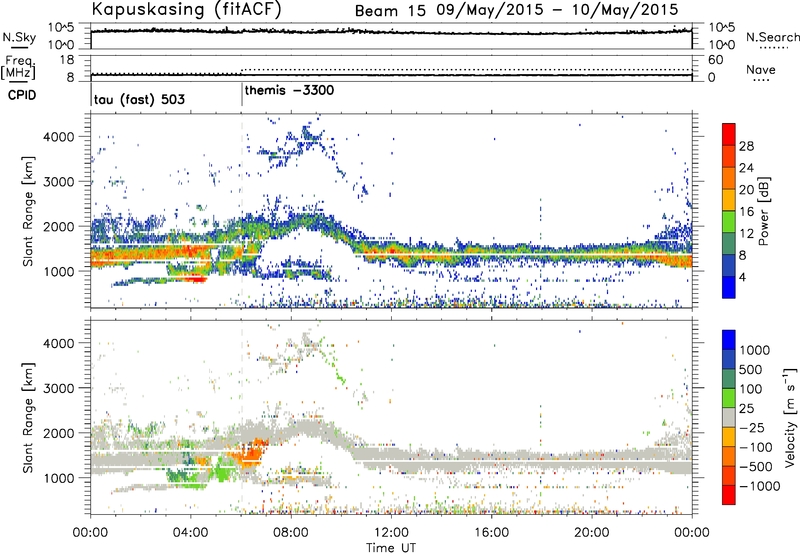
Task: Click the 'Slant Range [km]' label of power panel
Action: 28,211
